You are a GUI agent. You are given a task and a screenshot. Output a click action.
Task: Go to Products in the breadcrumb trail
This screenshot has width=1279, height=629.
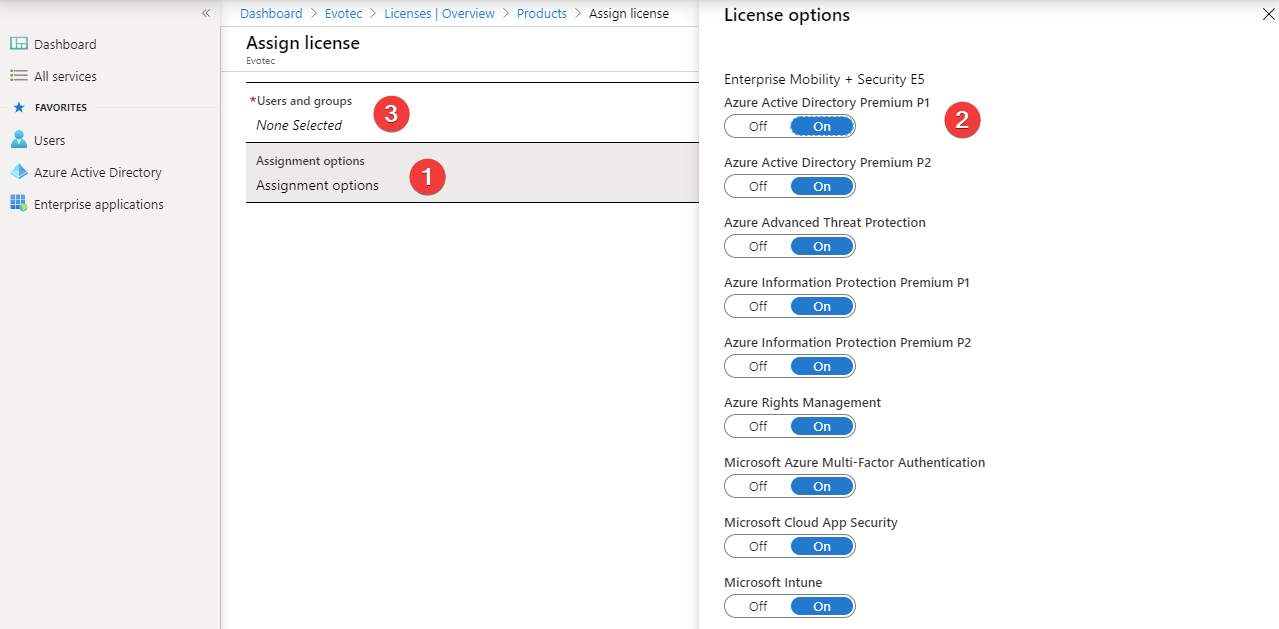click(x=541, y=13)
